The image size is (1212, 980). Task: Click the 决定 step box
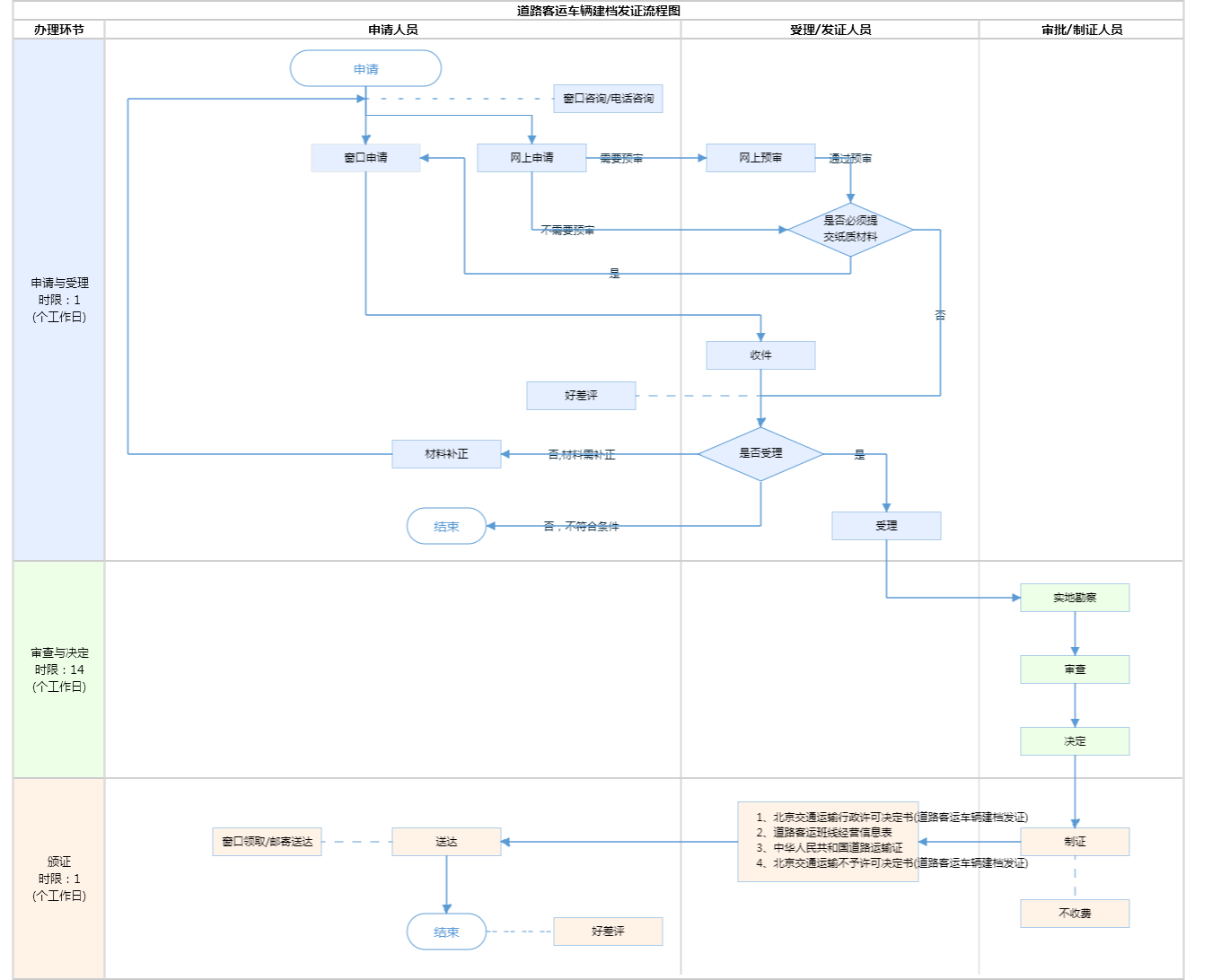[1075, 741]
